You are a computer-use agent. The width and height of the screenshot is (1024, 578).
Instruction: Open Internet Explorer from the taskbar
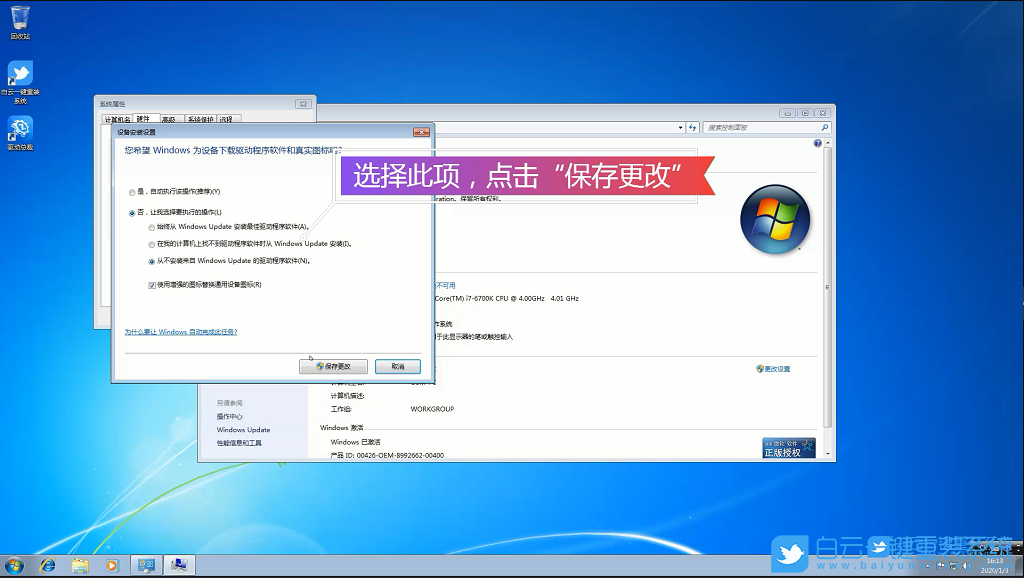pyautogui.click(x=47, y=566)
